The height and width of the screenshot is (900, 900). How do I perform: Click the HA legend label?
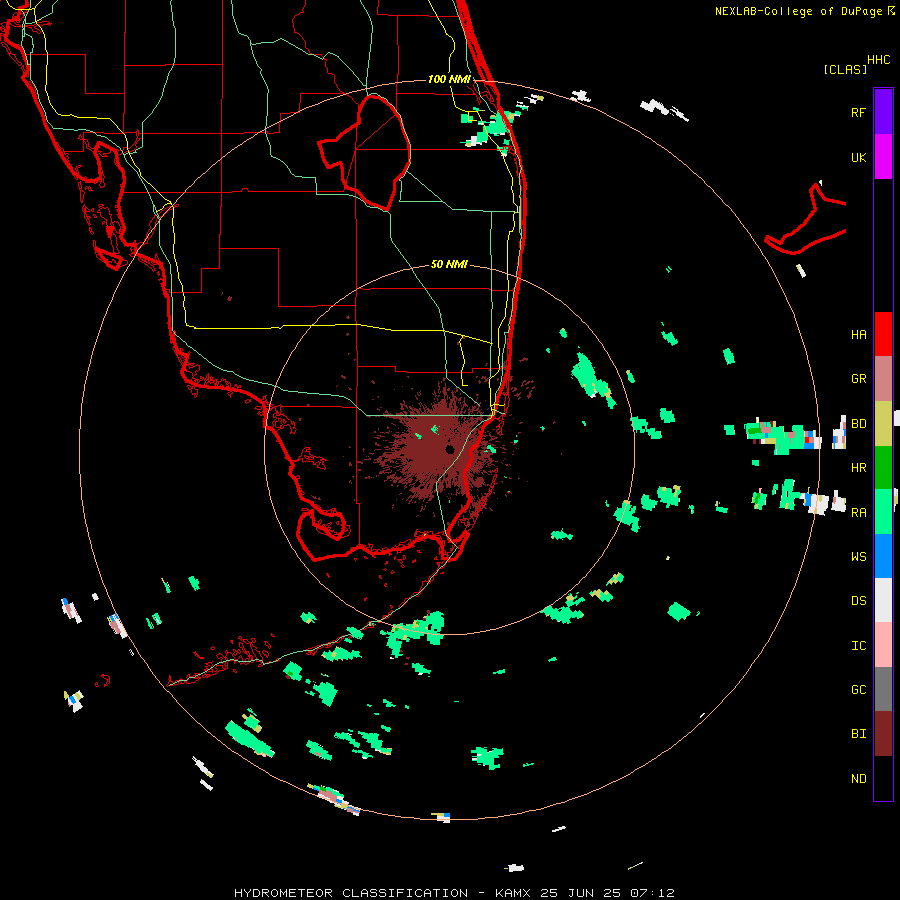(x=858, y=335)
